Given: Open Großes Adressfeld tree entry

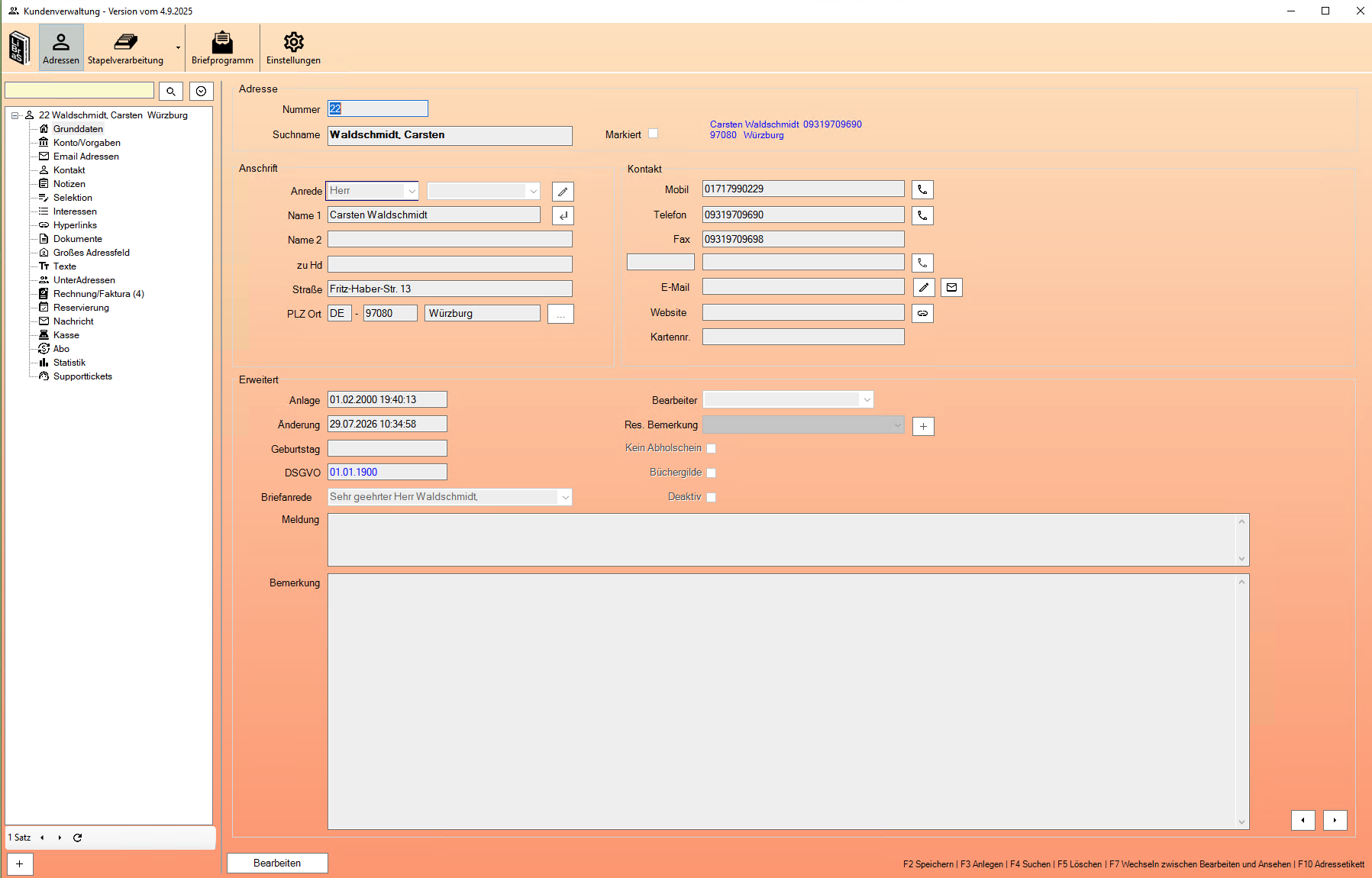Looking at the screenshot, I should click(x=91, y=253).
